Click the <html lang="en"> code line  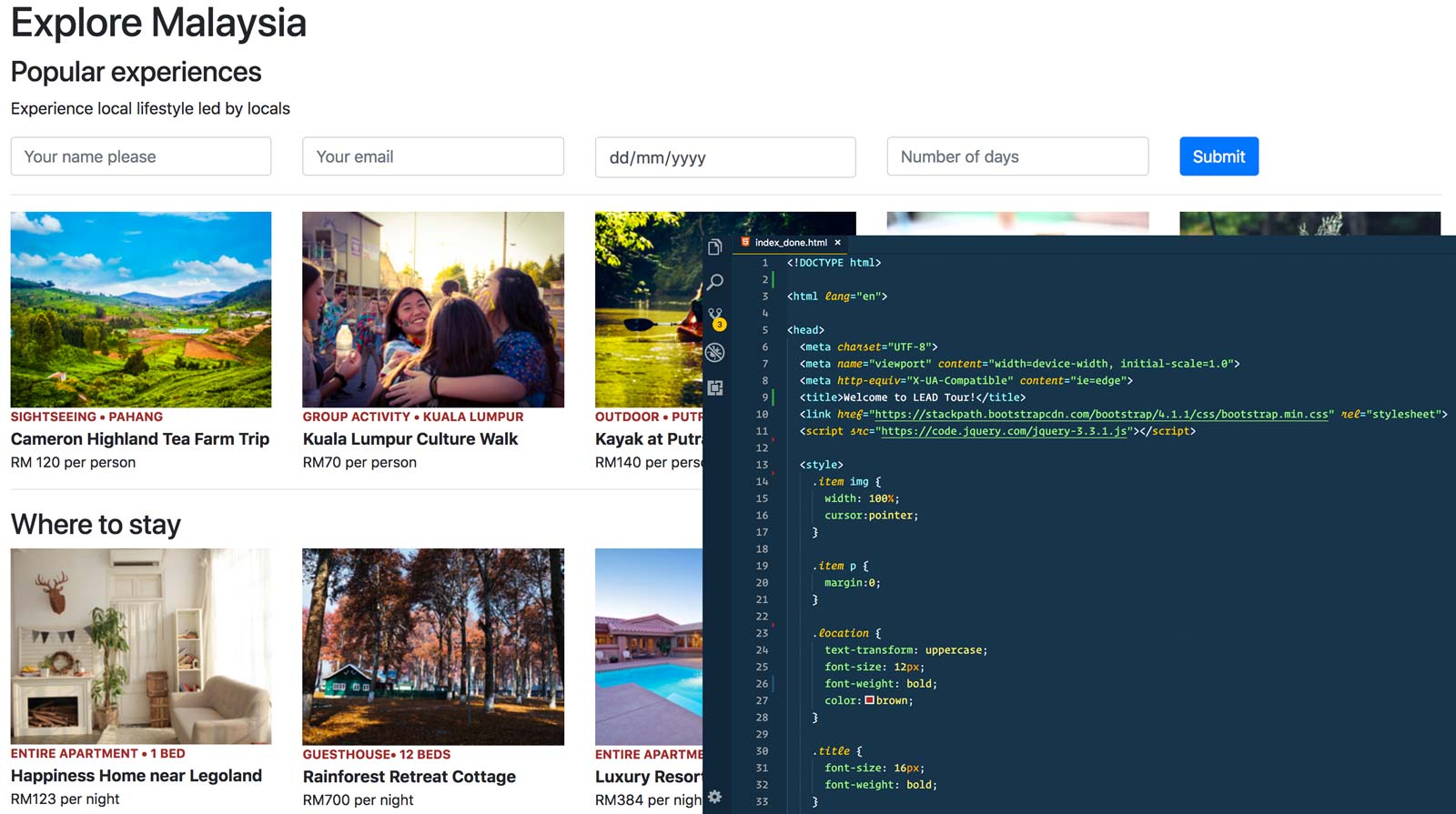point(836,296)
